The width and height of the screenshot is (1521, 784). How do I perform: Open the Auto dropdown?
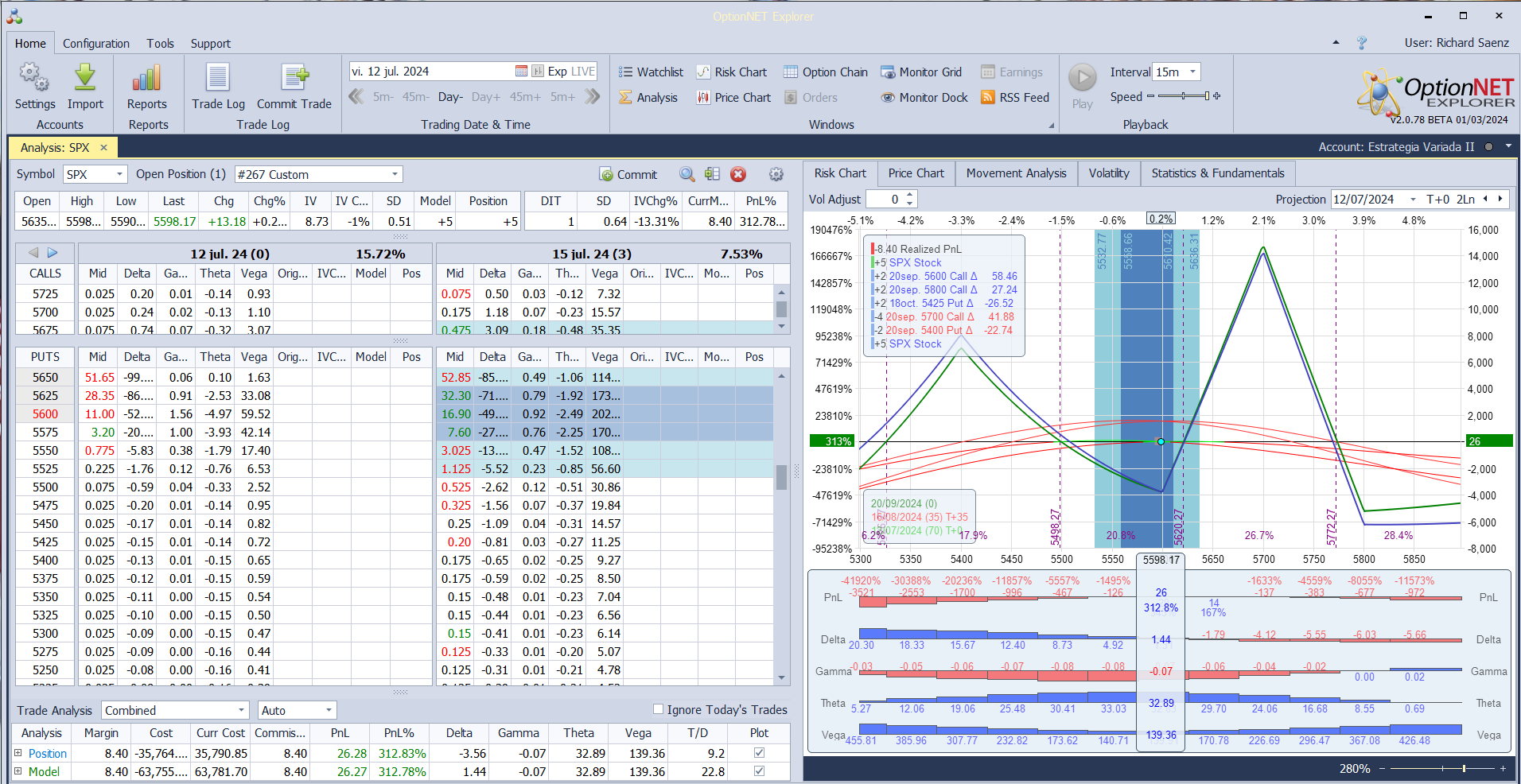pos(329,710)
